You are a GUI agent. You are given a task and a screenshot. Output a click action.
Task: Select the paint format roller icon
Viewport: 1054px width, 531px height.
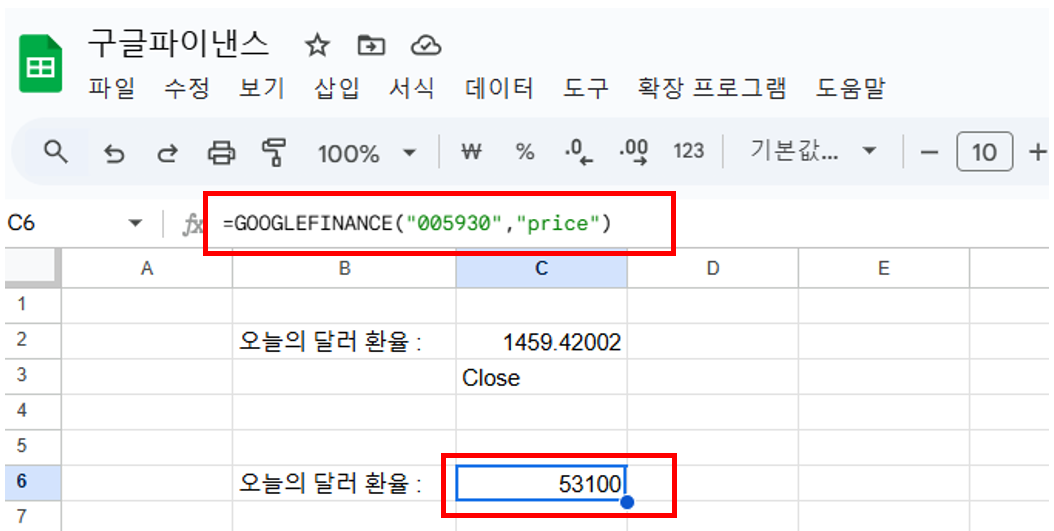pyautogui.click(x=274, y=153)
